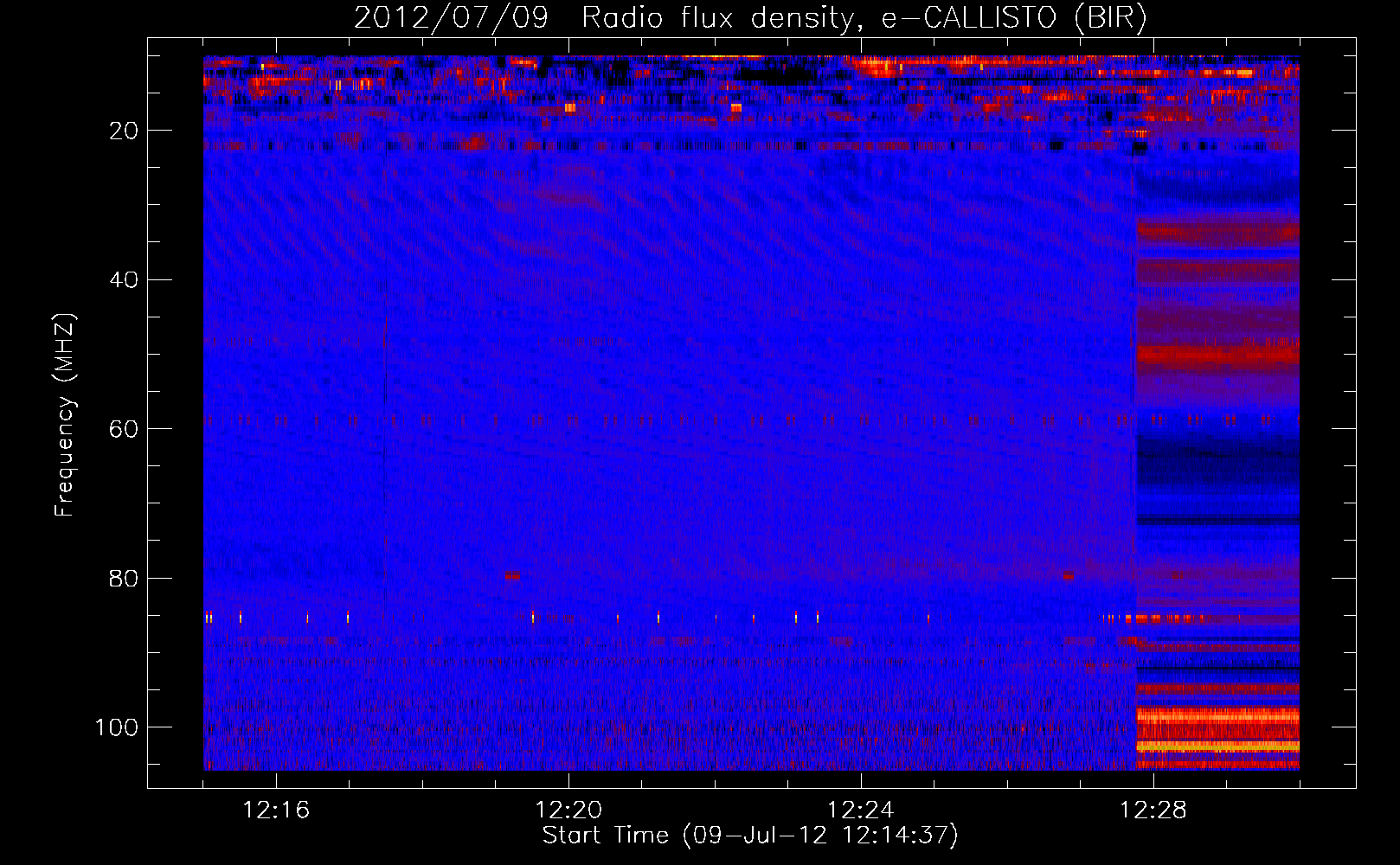The width and height of the screenshot is (1400, 865).
Task: Click the x-axis time label '12:20'
Action: point(568,811)
